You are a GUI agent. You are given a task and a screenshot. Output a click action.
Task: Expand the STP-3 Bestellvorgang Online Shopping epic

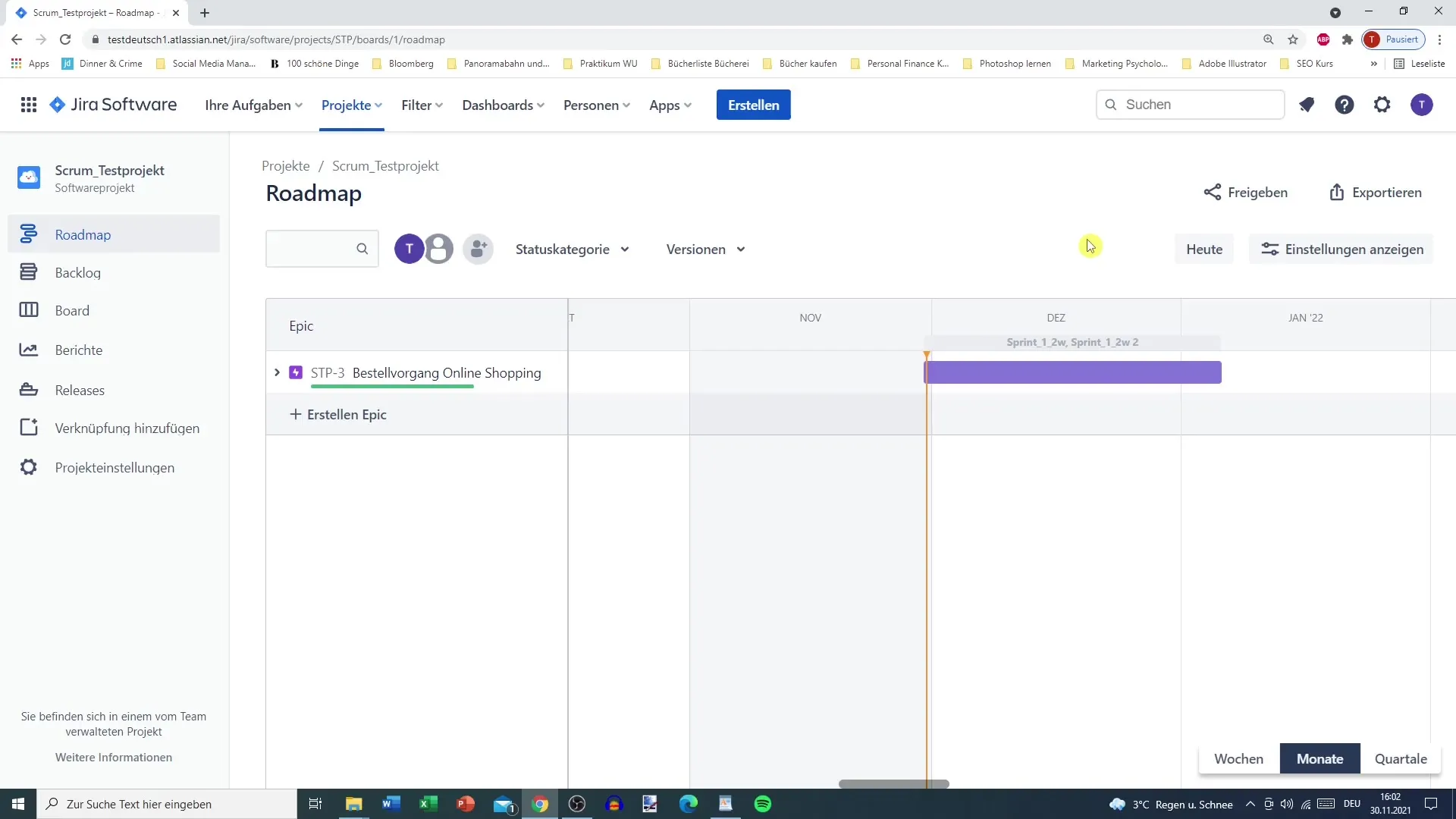tap(276, 372)
